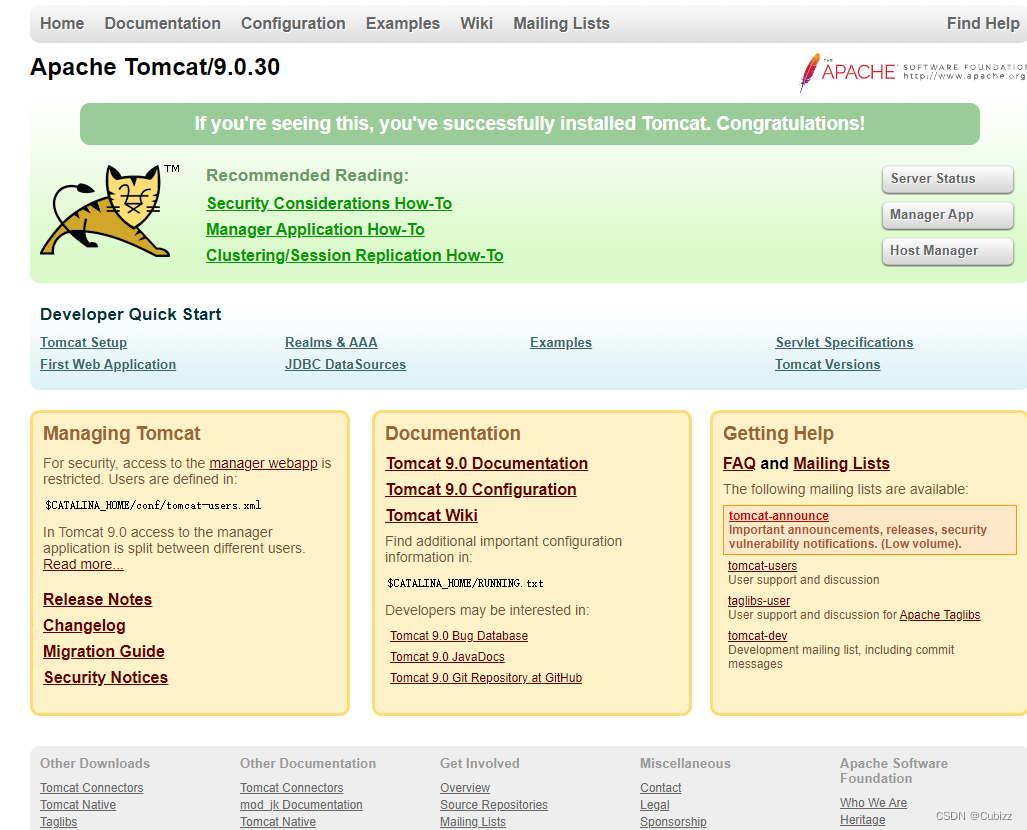
Task: Open Tomcat 9.0 Configuration link
Action: point(481,489)
